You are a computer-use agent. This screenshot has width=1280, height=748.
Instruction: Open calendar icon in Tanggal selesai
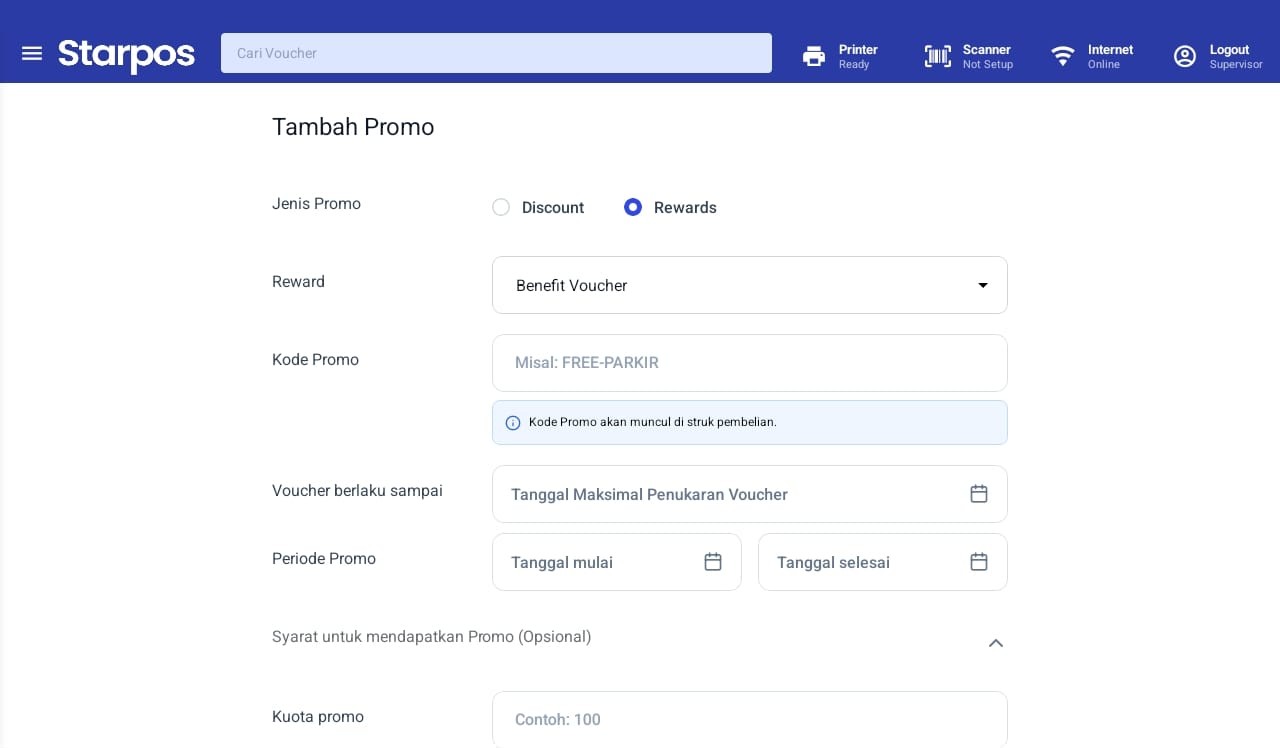tap(979, 562)
